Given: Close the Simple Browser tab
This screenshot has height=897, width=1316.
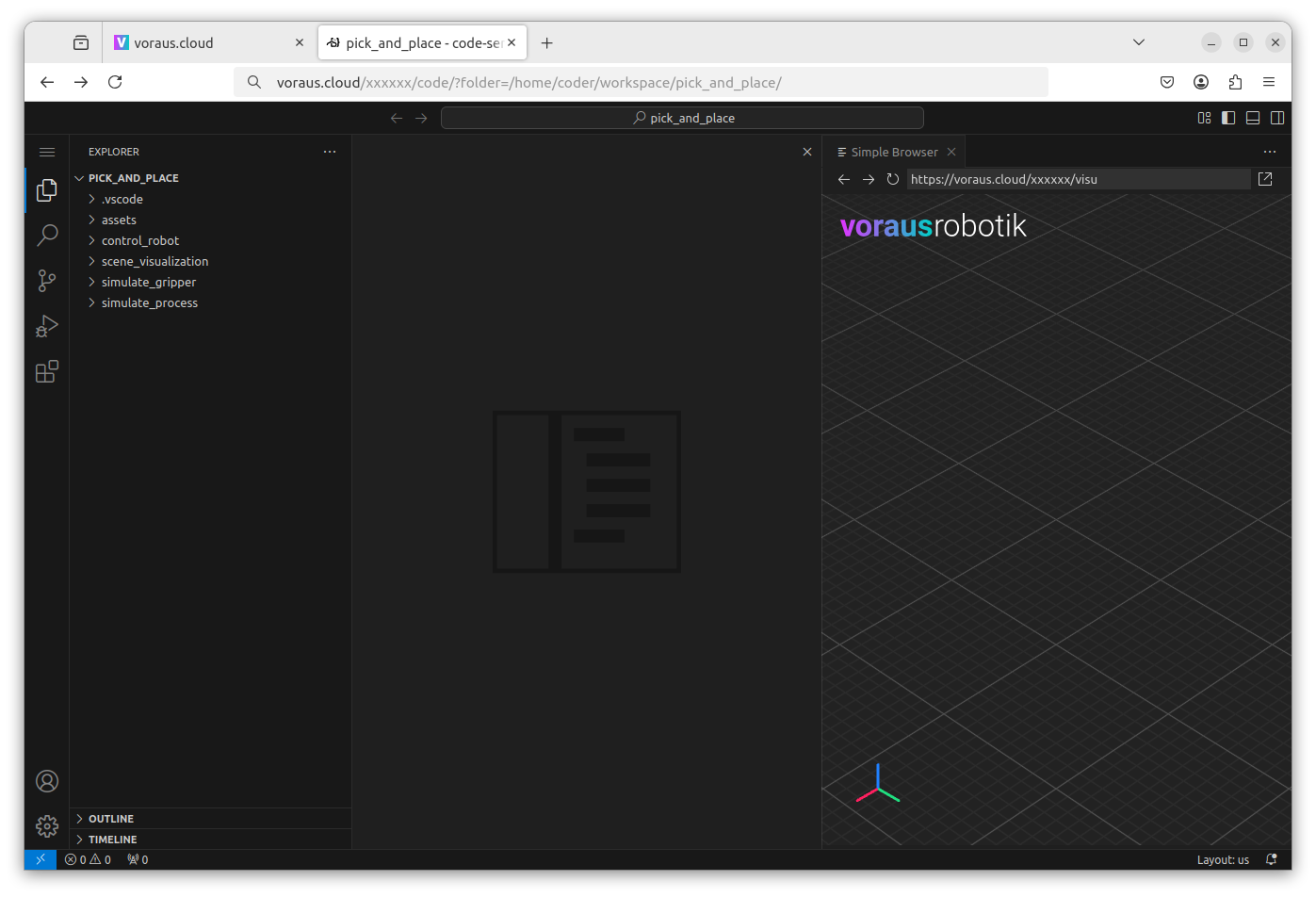Looking at the screenshot, I should coord(951,152).
